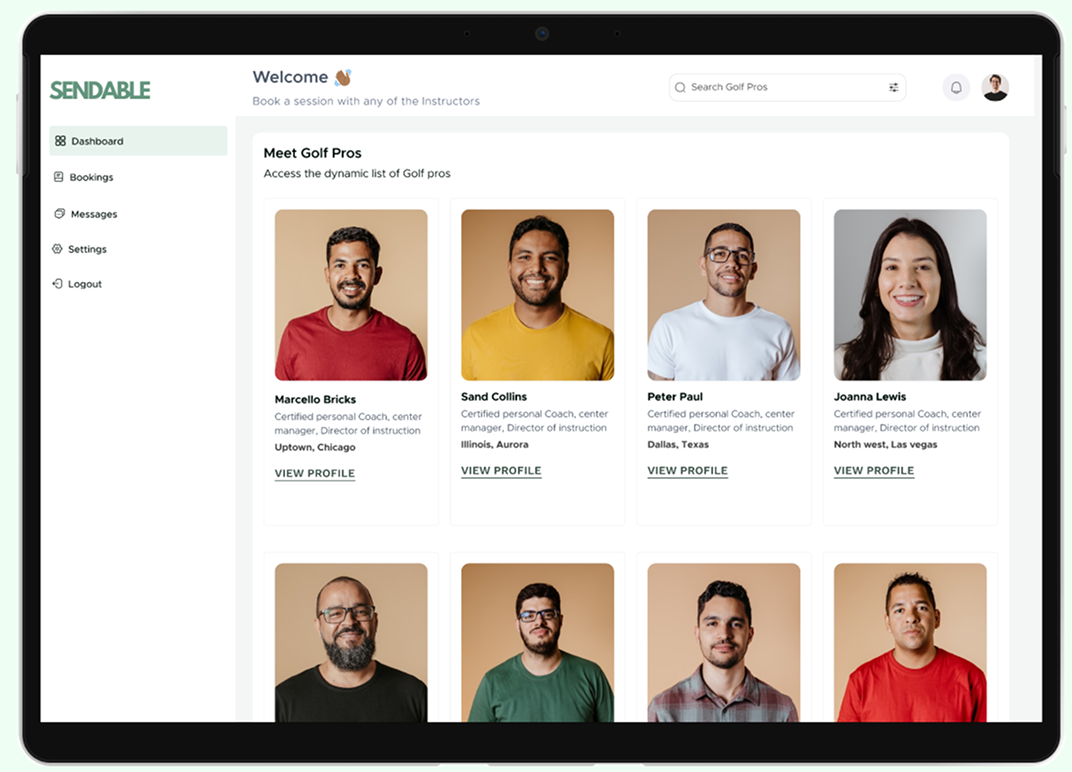The image size is (1072, 772).
Task: Open Messages via the chat bubble icon
Action: (62, 213)
